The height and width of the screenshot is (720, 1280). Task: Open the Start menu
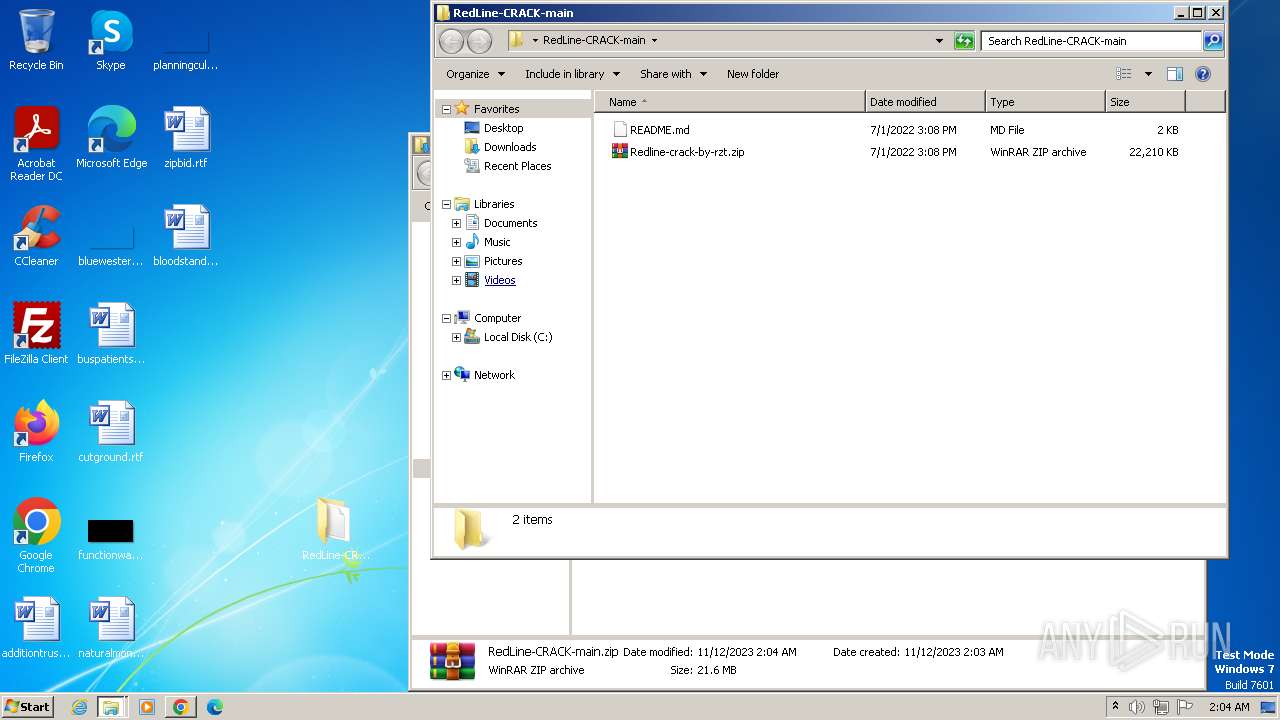(27, 707)
